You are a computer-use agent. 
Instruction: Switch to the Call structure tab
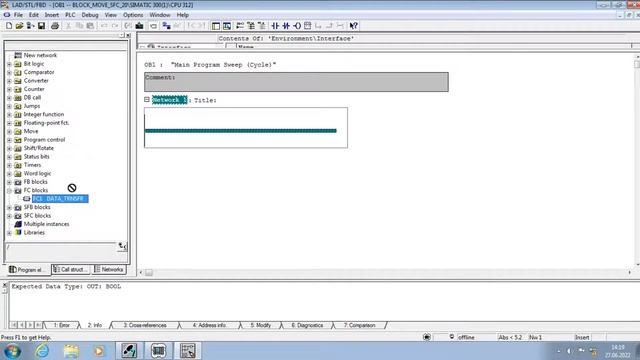(71, 269)
